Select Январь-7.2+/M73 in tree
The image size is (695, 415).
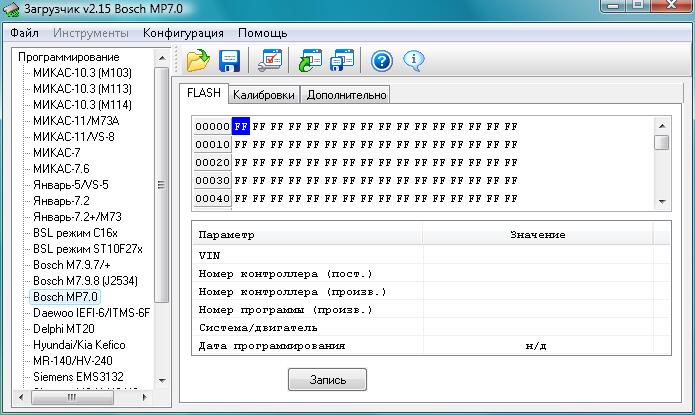pyautogui.click(x=77, y=217)
